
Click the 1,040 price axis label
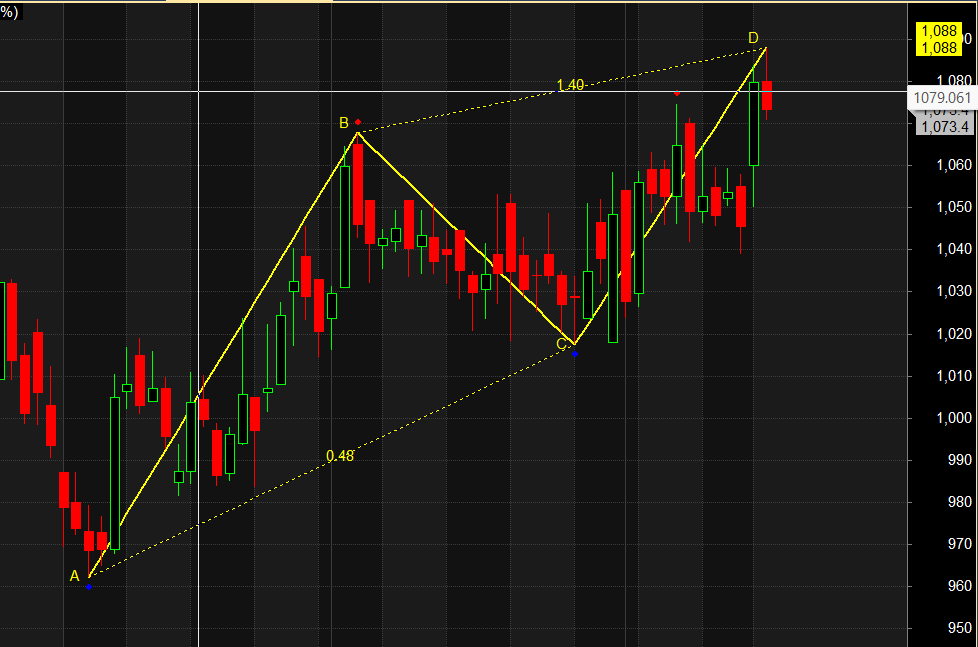coord(954,249)
